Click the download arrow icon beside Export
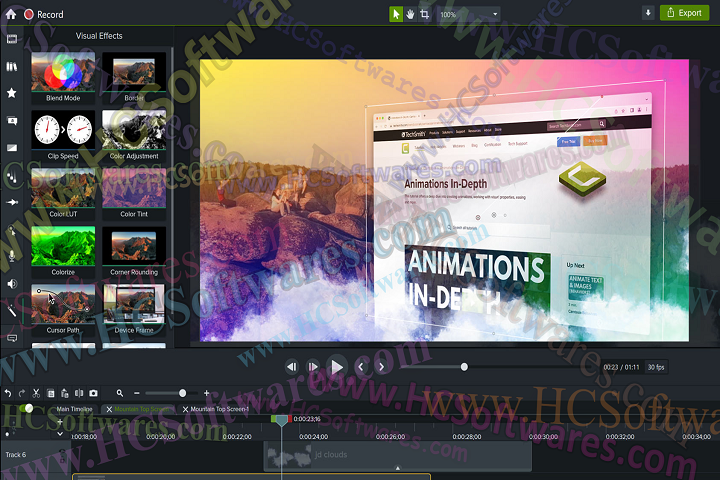Screen dimensions: 720x480 click(x=648, y=13)
